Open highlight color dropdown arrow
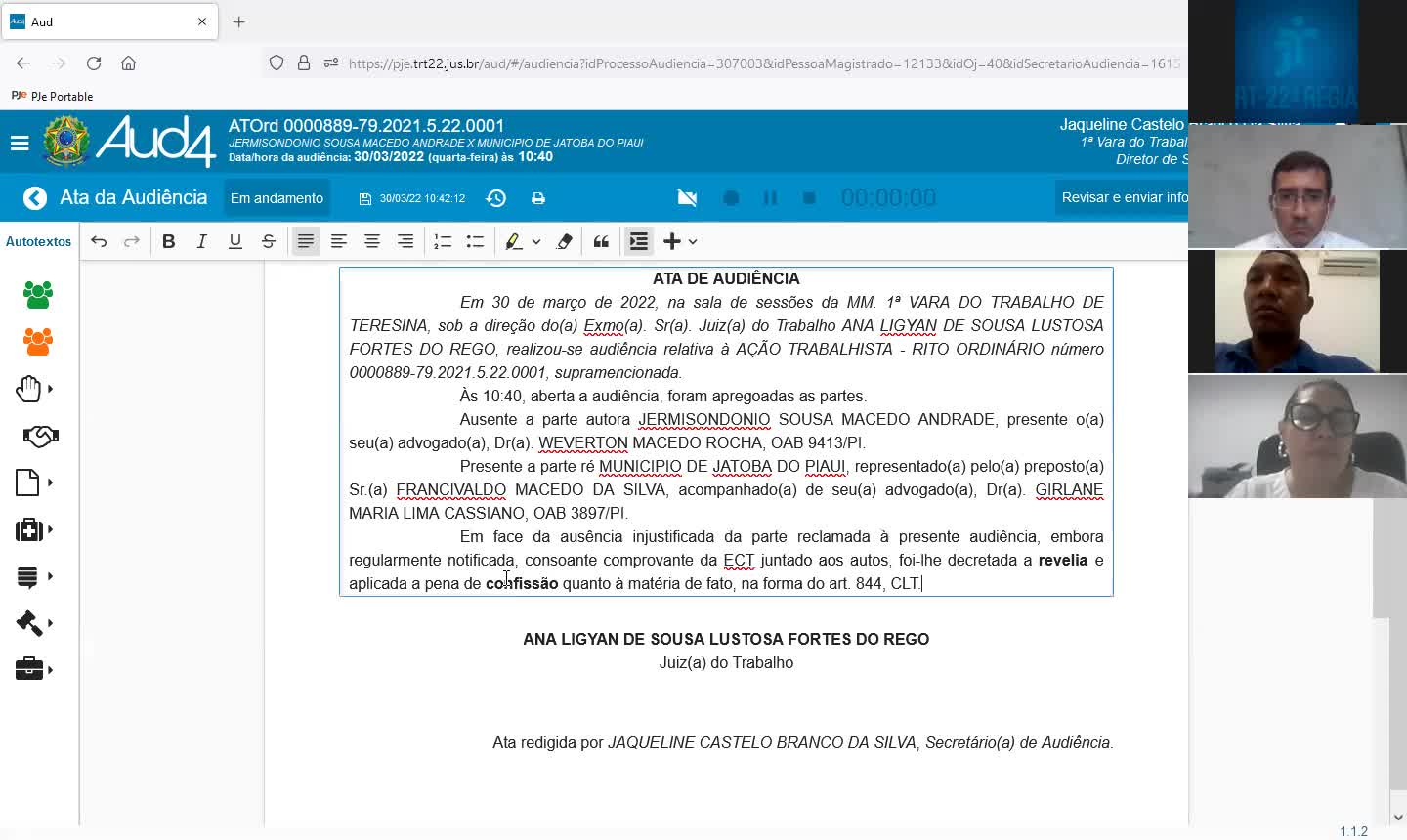The image size is (1407, 840). coord(536,242)
